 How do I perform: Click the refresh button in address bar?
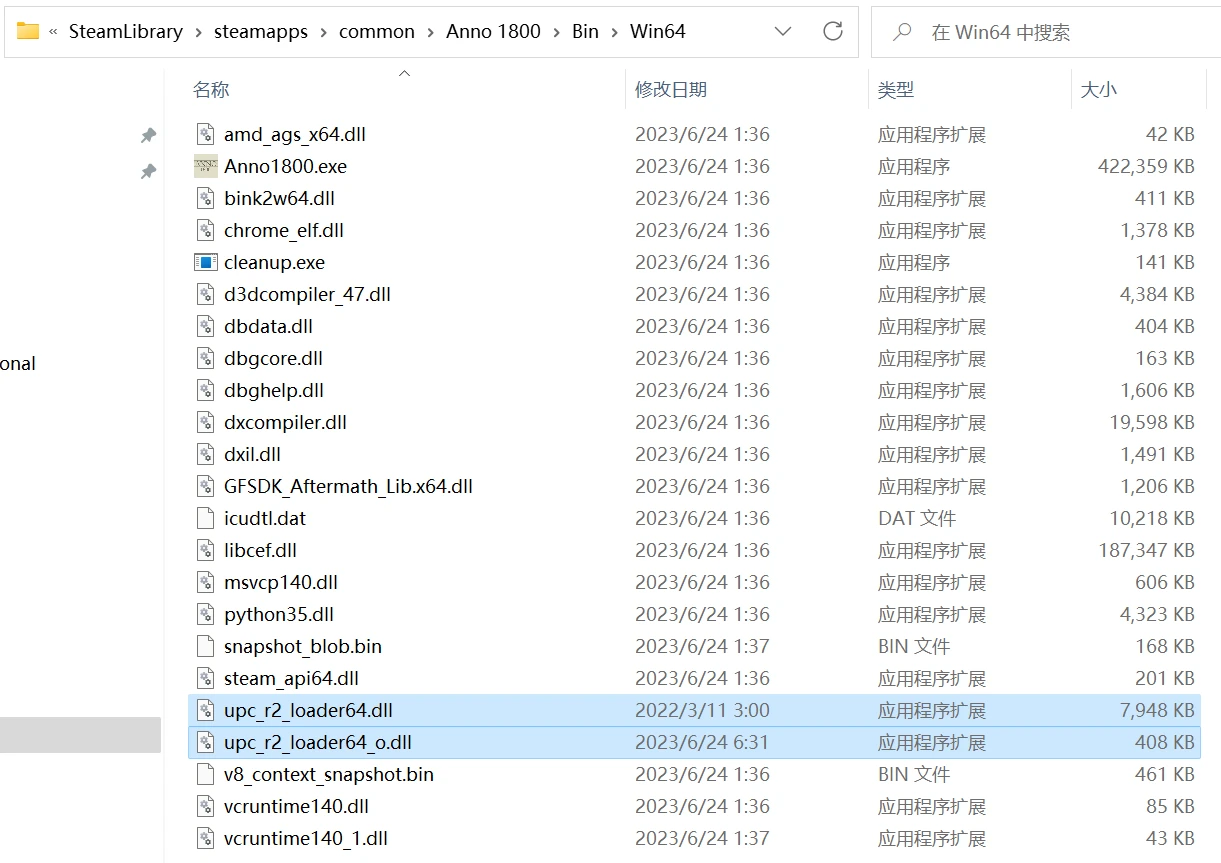(x=832, y=31)
